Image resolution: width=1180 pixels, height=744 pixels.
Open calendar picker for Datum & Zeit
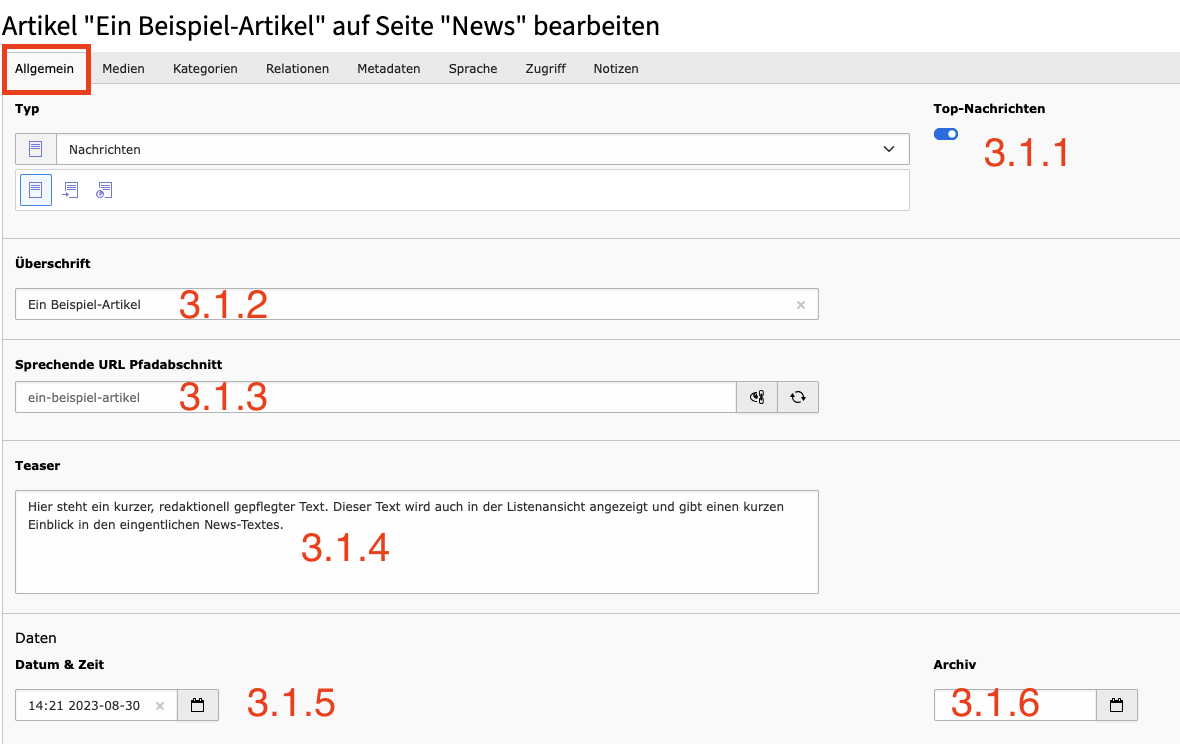198,705
